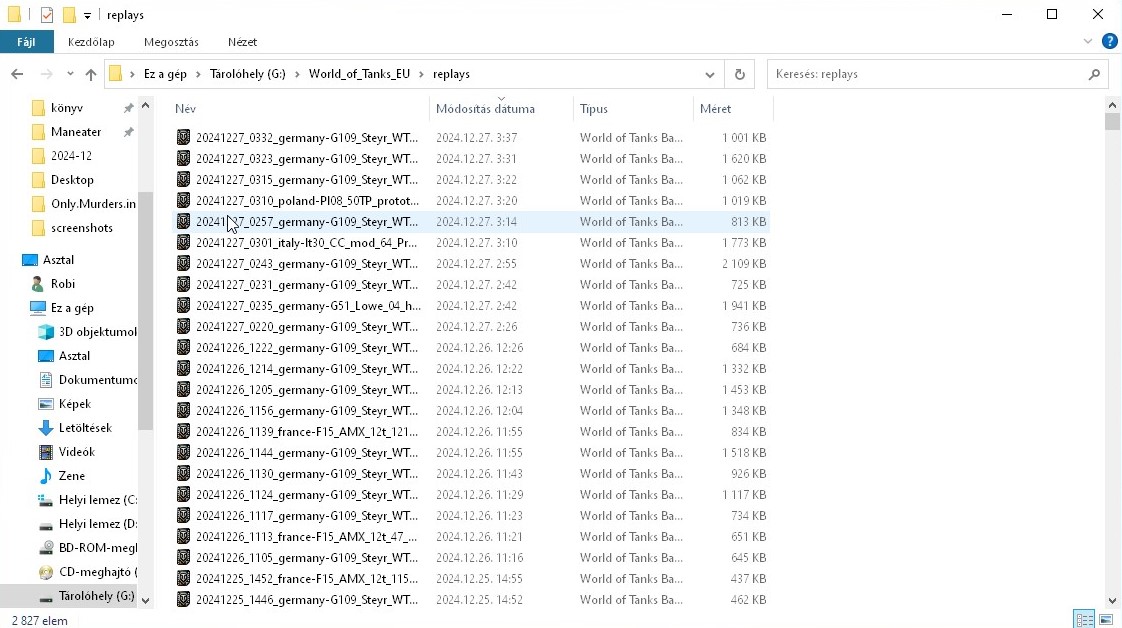Click the quick access properties checkmark icon
This screenshot has width=1122, height=628.
pos(47,15)
